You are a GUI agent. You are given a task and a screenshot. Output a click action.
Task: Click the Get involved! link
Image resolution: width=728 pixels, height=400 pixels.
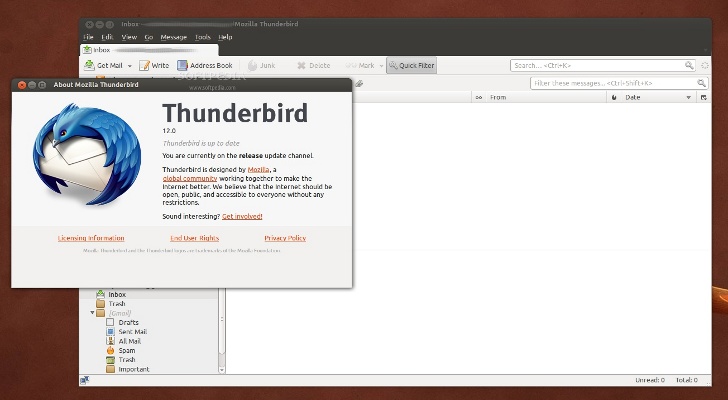pyautogui.click(x=242, y=216)
